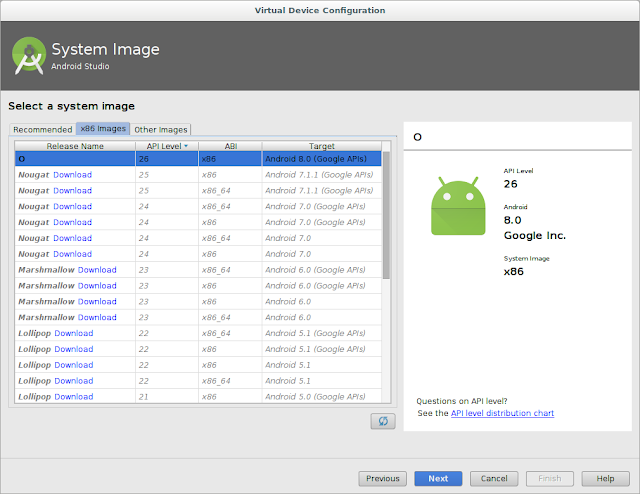Select the O release row name cell
Image resolution: width=640 pixels, height=494 pixels.
click(75, 159)
